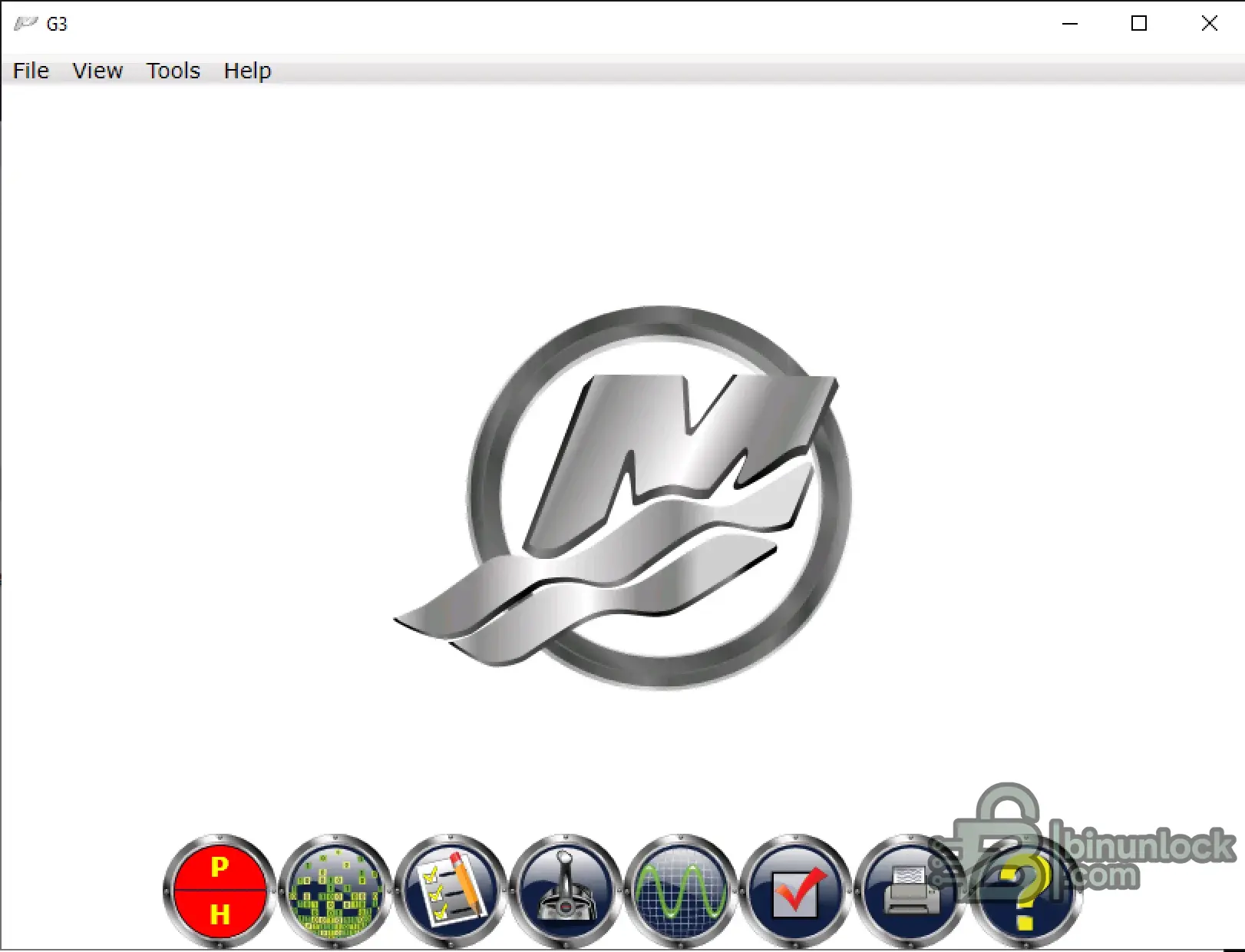The height and width of the screenshot is (952, 1245).
Task: Open the Help menu
Action: [246, 71]
